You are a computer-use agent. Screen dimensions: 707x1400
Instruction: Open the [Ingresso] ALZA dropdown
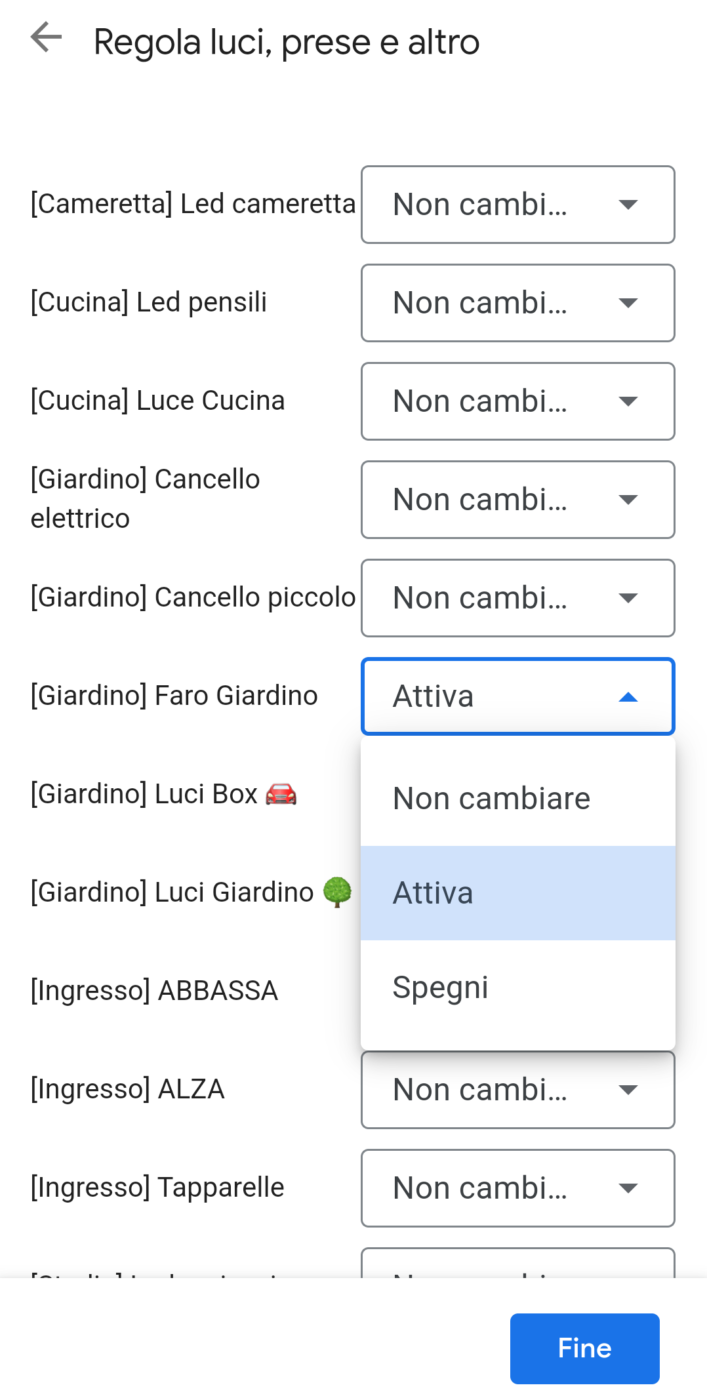(x=517, y=1089)
